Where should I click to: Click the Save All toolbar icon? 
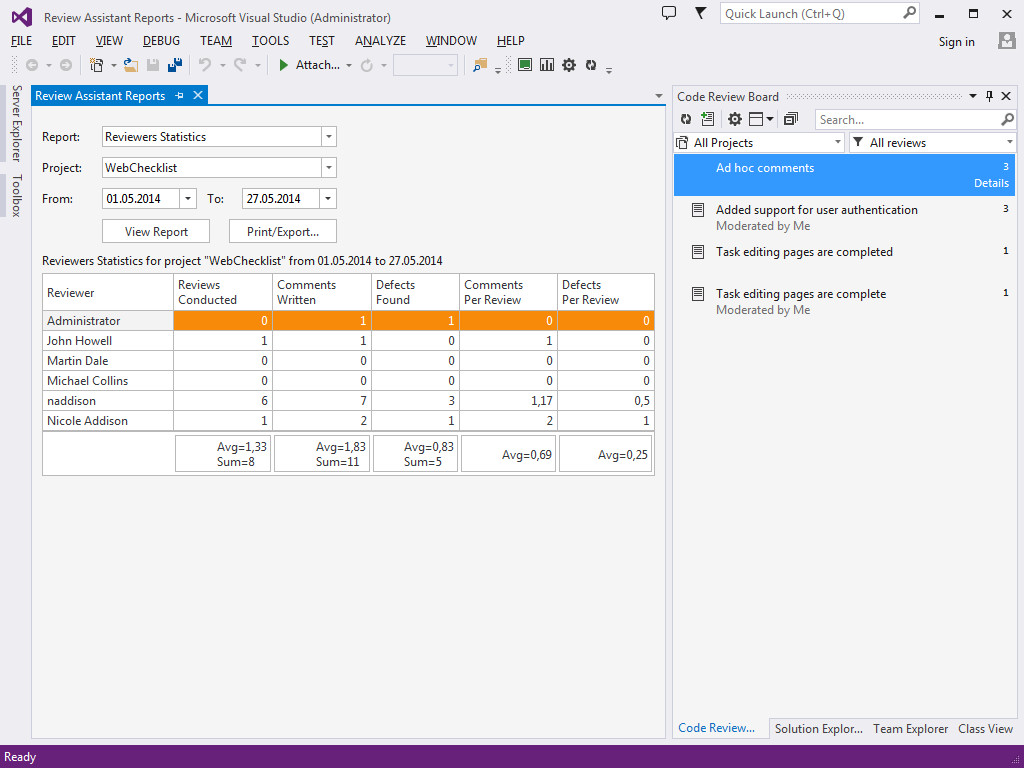click(x=175, y=65)
